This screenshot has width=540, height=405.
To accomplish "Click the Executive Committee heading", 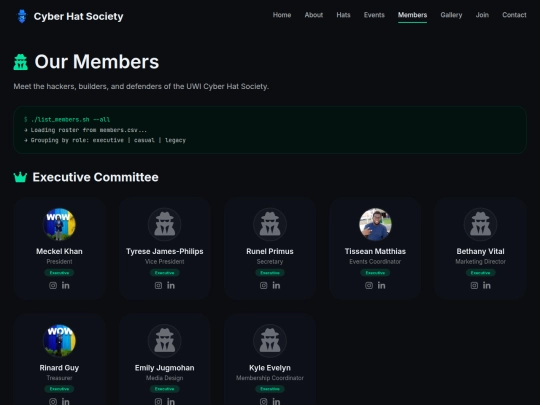I will (x=95, y=177).
